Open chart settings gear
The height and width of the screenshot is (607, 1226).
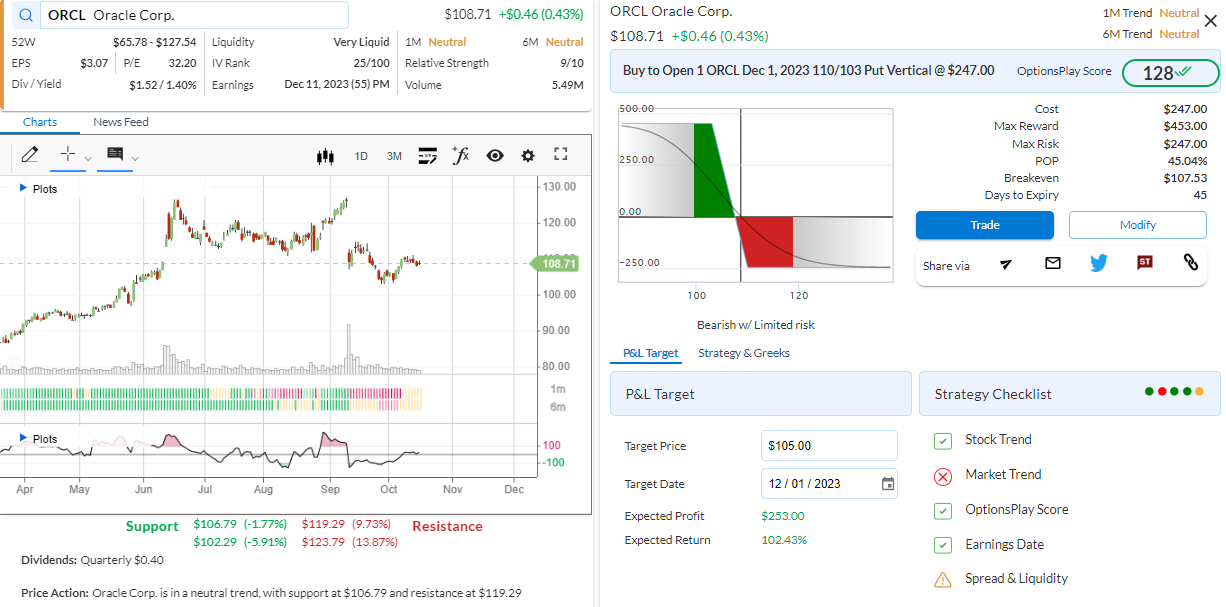click(528, 156)
